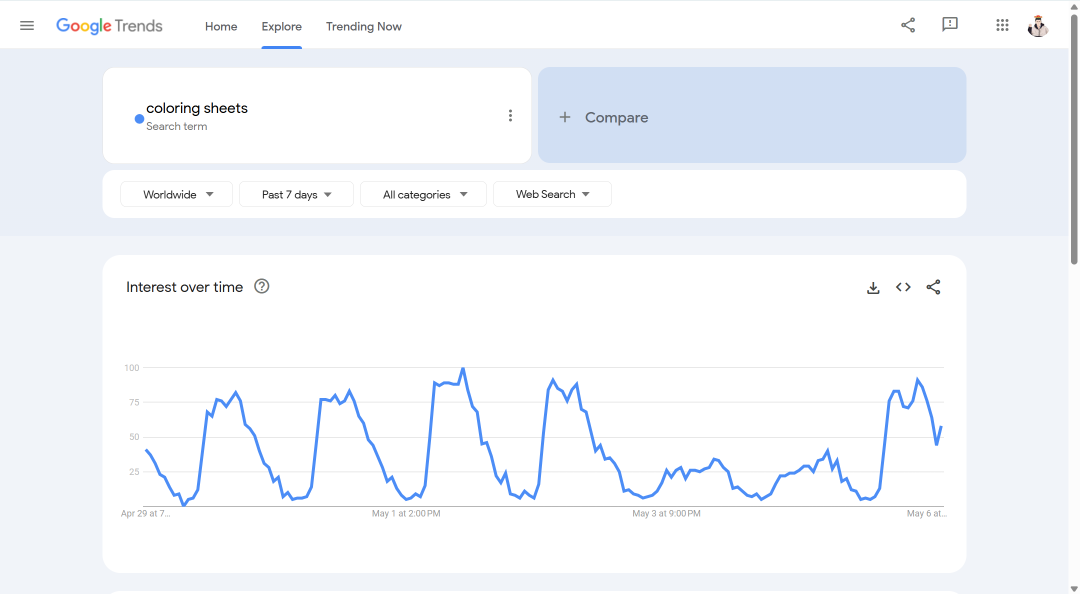Add a comparison term via Compare
Screen dimensions: 1080x594
click(x=752, y=116)
